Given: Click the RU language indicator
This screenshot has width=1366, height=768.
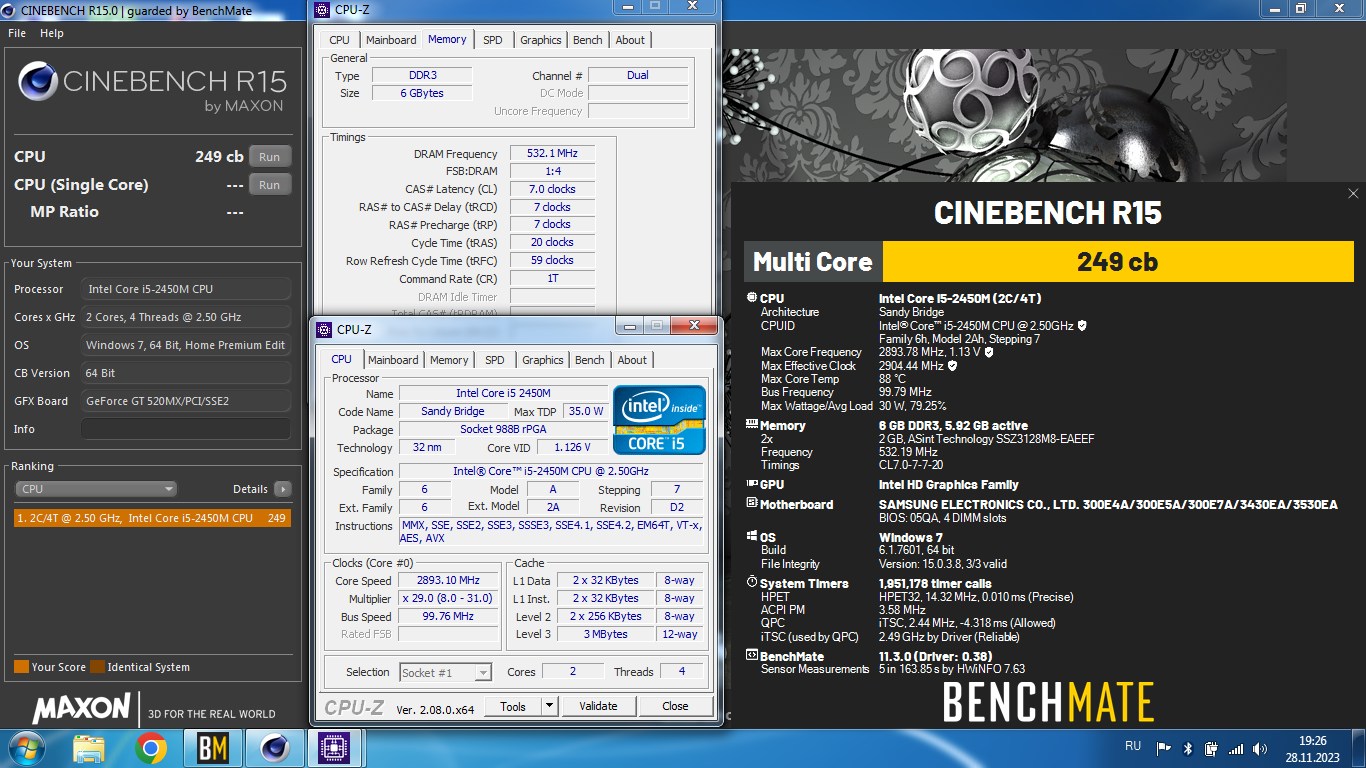Looking at the screenshot, I should [x=1133, y=746].
